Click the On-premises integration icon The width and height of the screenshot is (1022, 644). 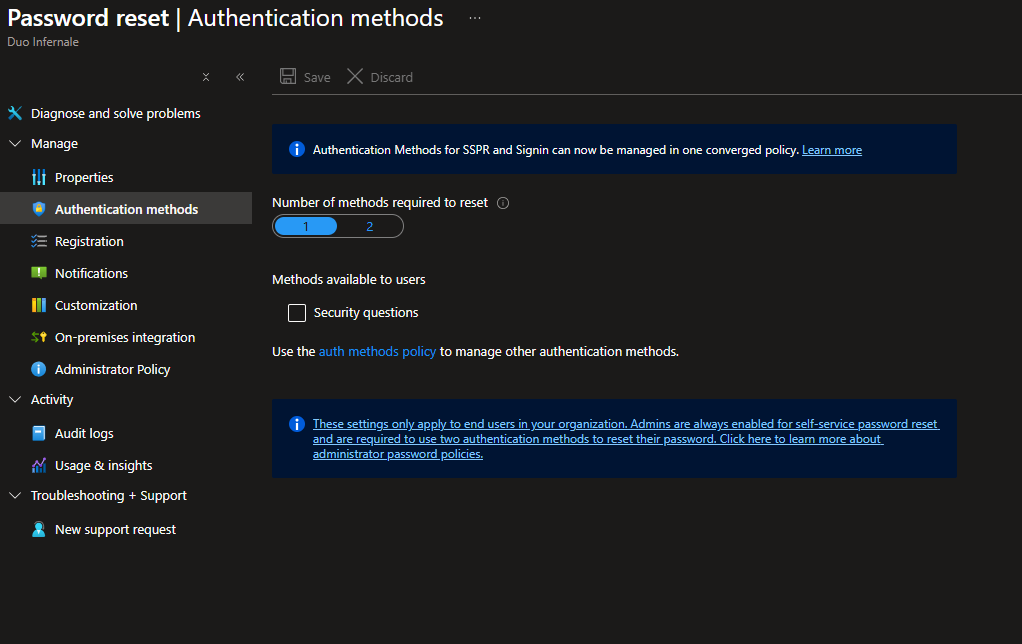(x=39, y=337)
